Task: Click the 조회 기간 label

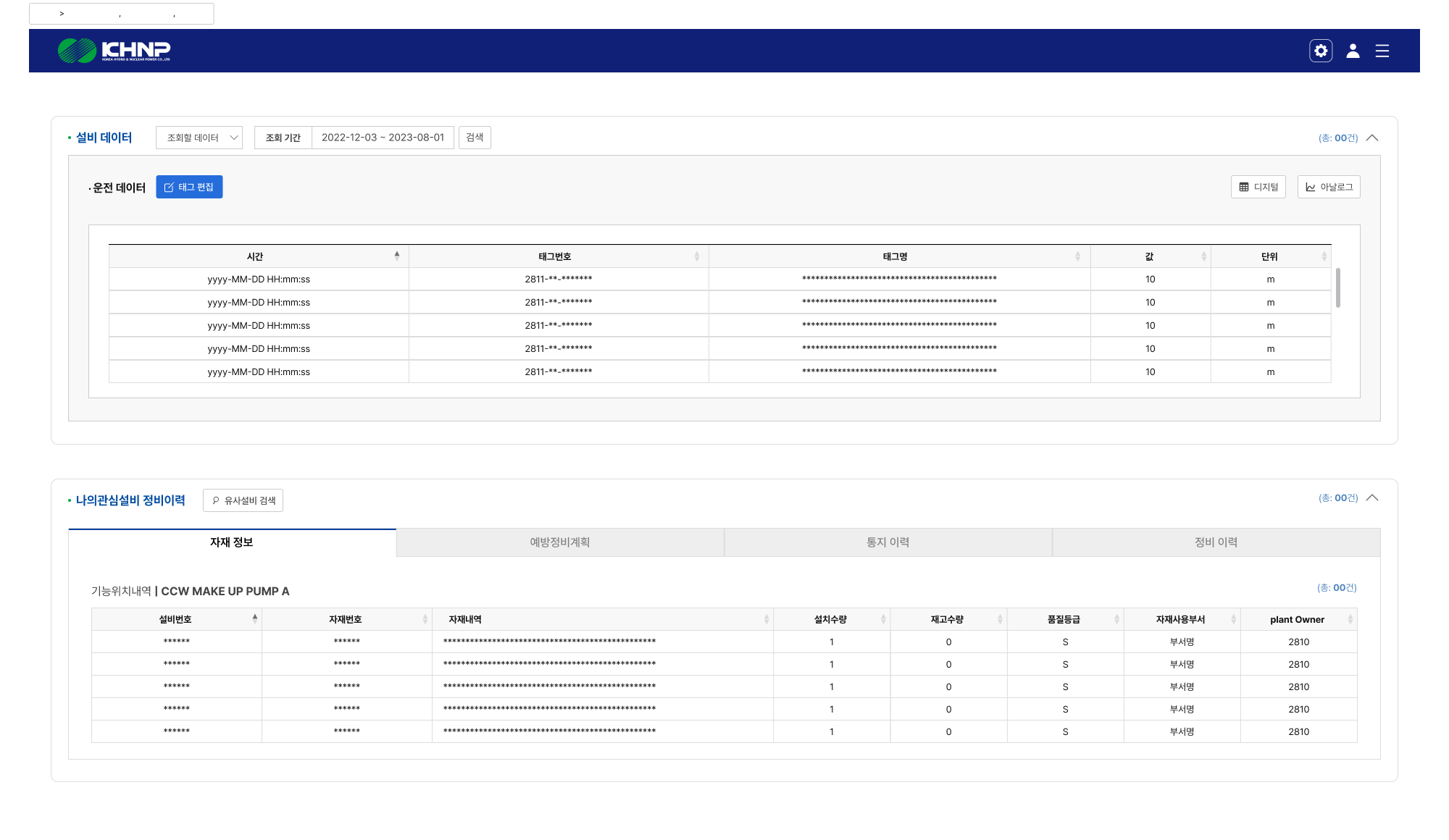Action: (x=283, y=138)
